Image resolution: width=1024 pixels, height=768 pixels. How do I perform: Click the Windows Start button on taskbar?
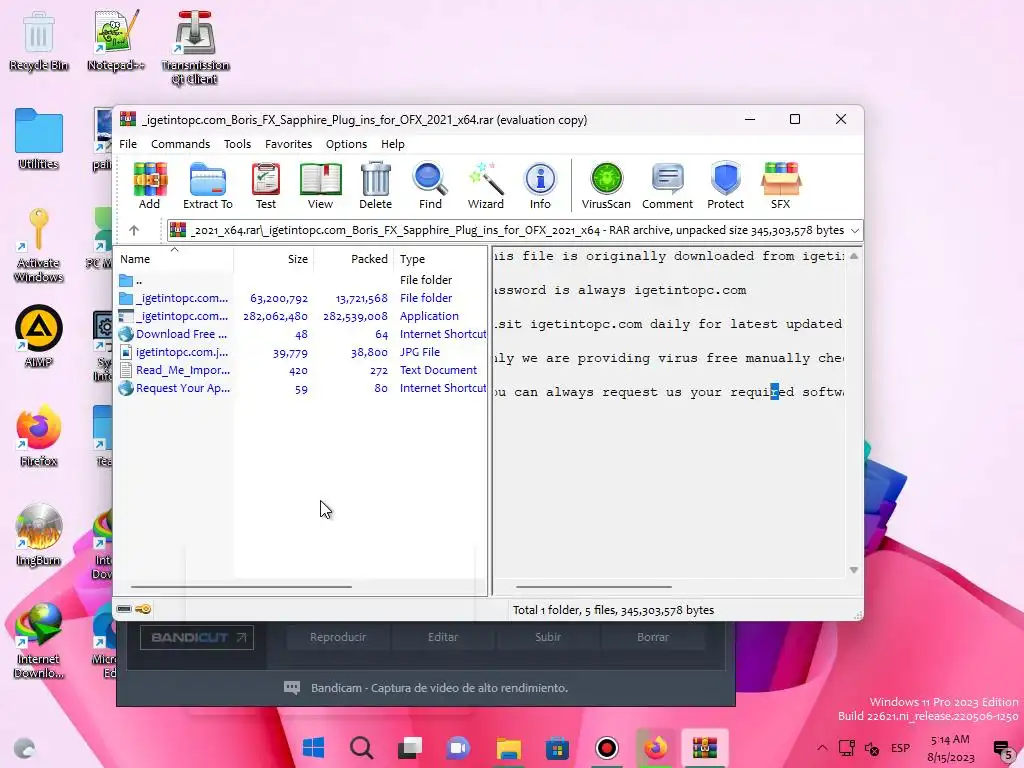coord(313,747)
